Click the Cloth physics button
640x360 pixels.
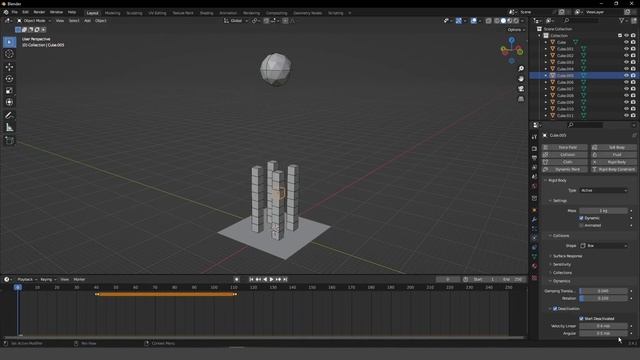pos(565,162)
